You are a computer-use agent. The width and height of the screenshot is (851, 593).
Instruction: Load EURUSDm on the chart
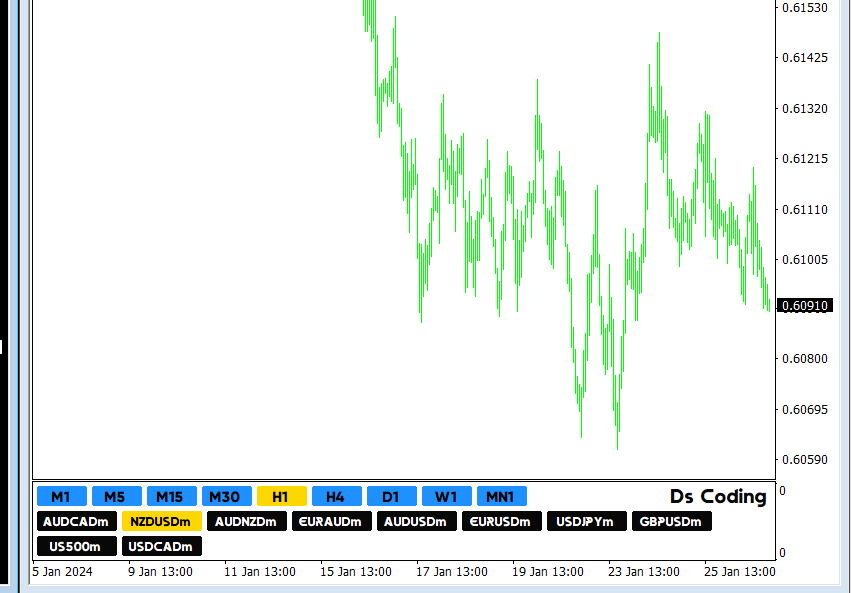502,521
